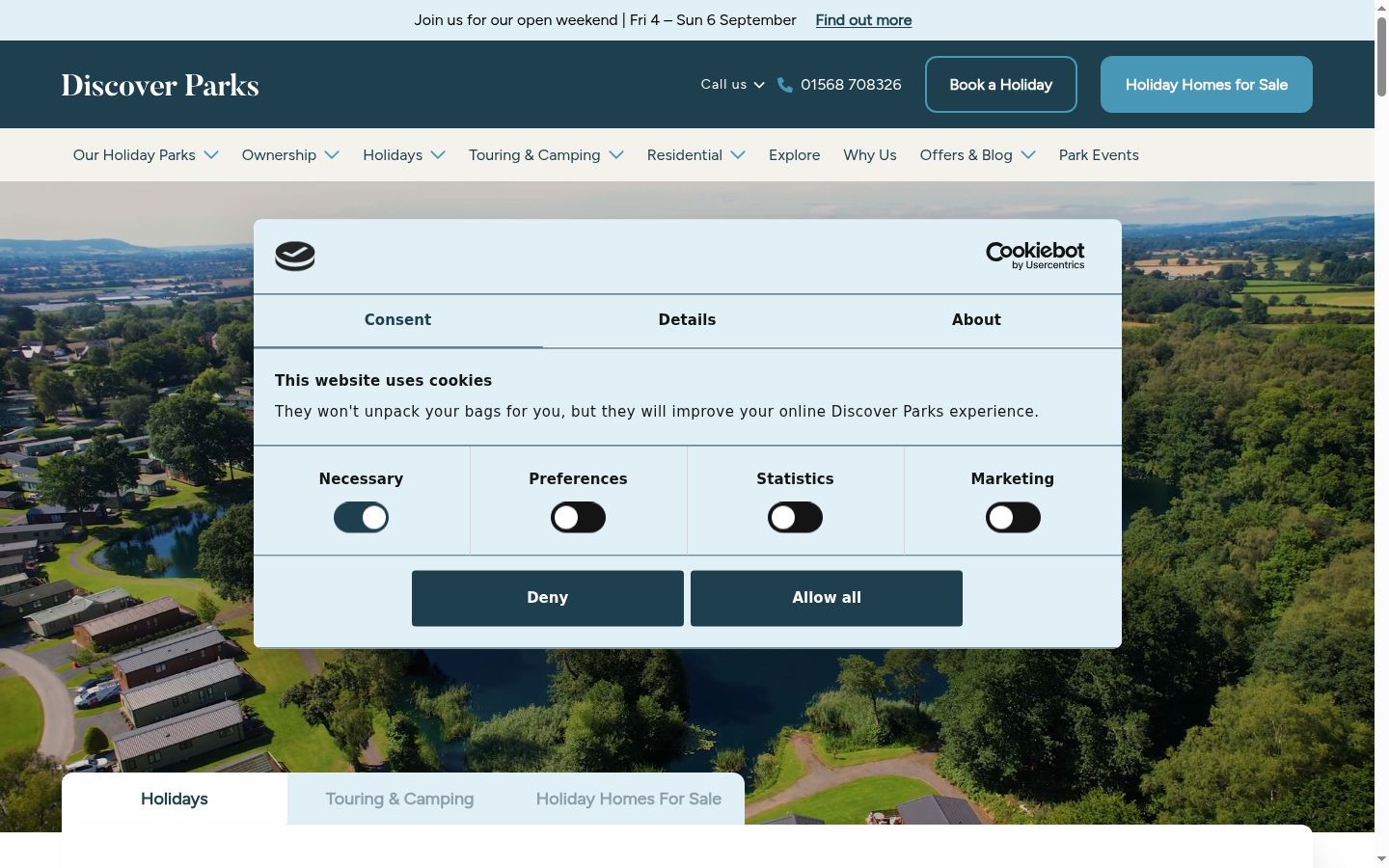Click the Discover Parks logo

[160, 85]
